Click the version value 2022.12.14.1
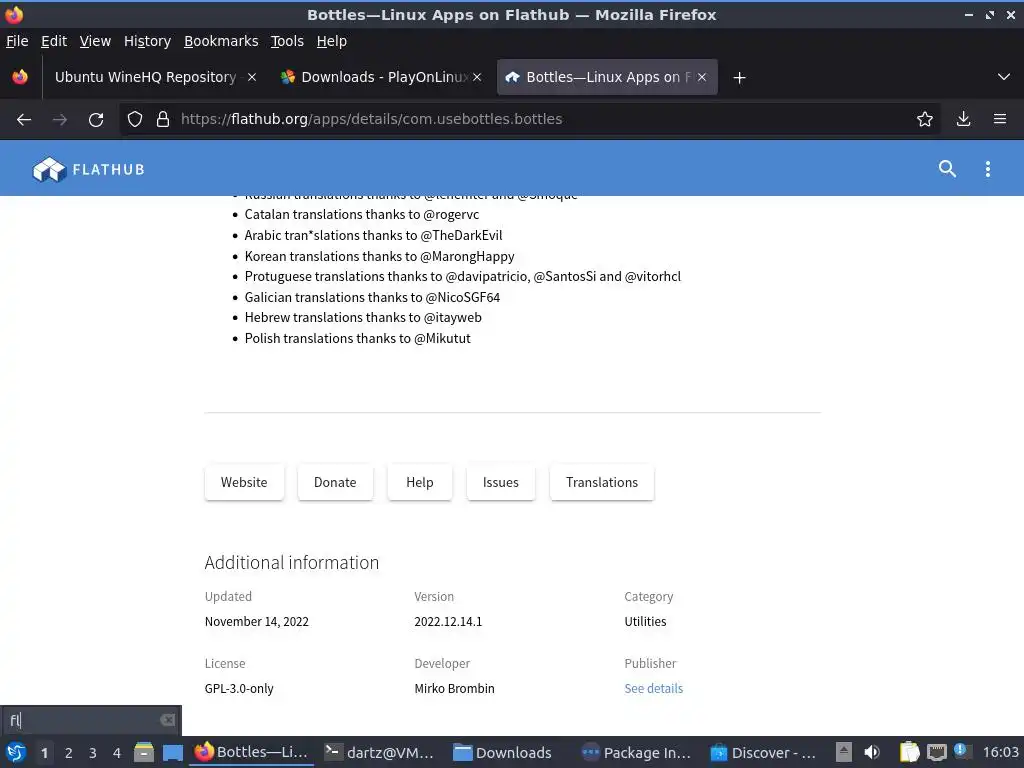 click(x=448, y=622)
